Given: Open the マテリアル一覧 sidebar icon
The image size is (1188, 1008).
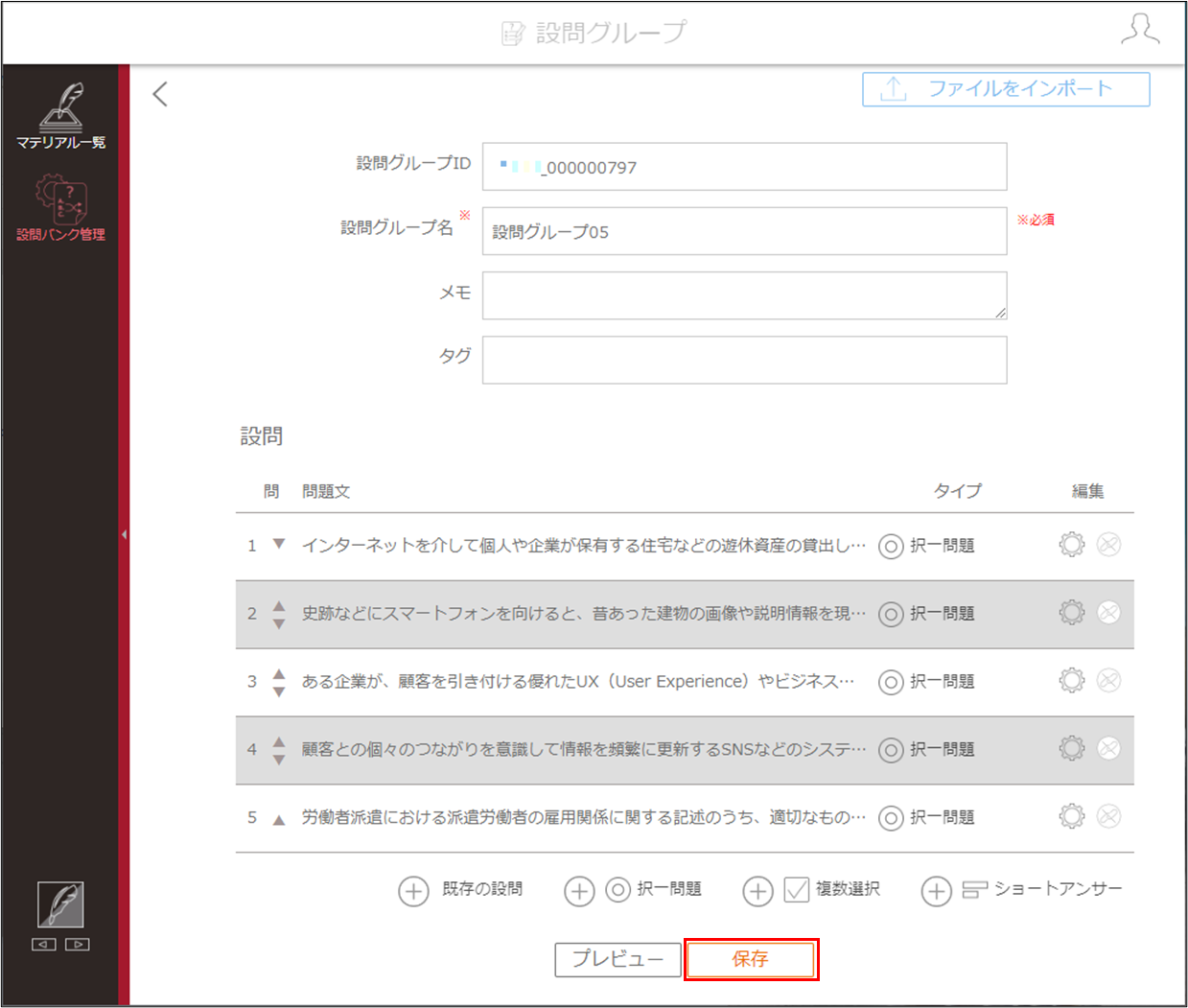Looking at the screenshot, I should 60,117.
